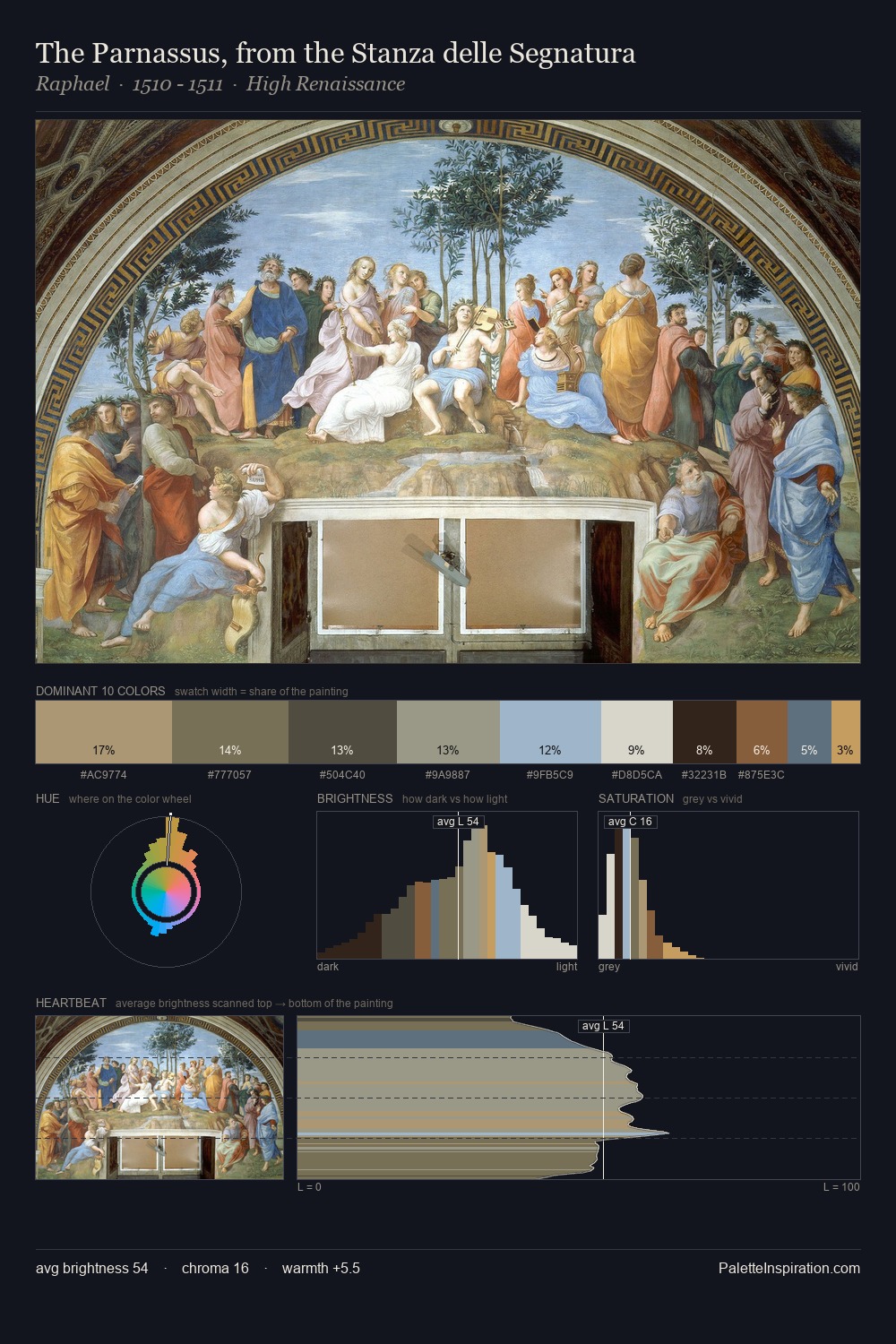The height and width of the screenshot is (1344, 896).
Task: Click hex code #777057
Action: coord(229,775)
